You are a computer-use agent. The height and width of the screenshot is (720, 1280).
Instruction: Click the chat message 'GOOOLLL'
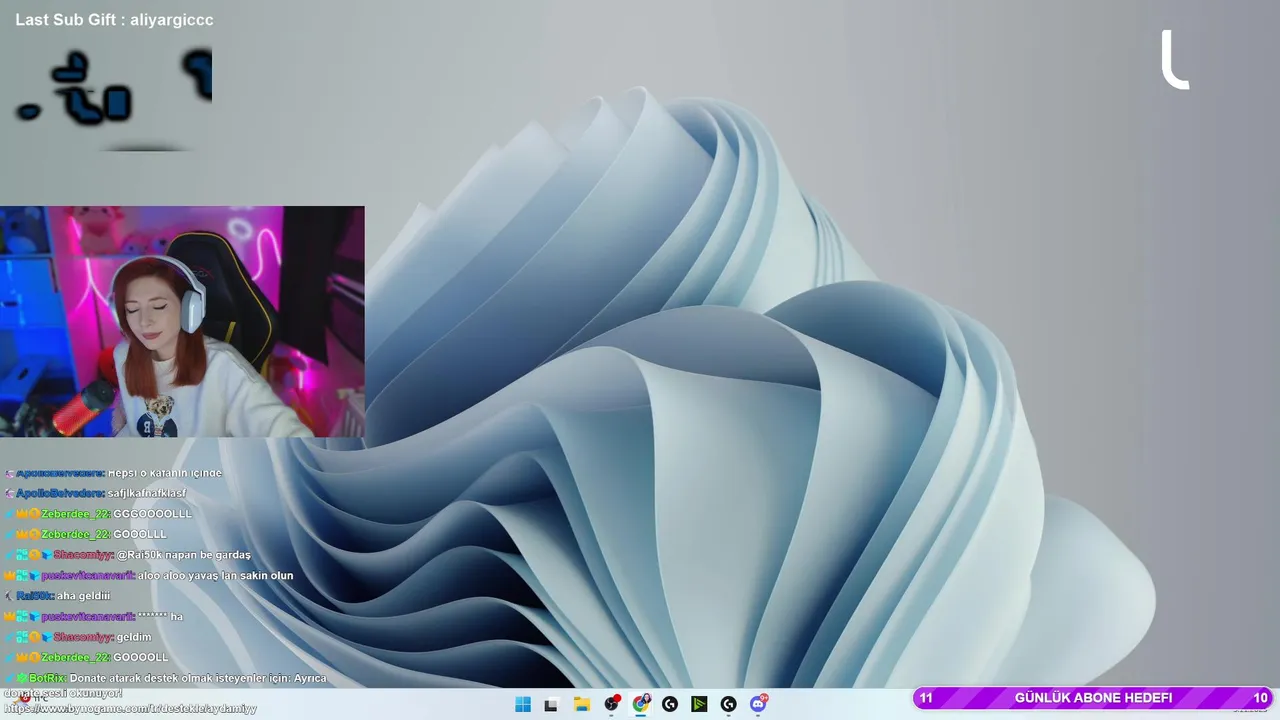click(x=140, y=534)
